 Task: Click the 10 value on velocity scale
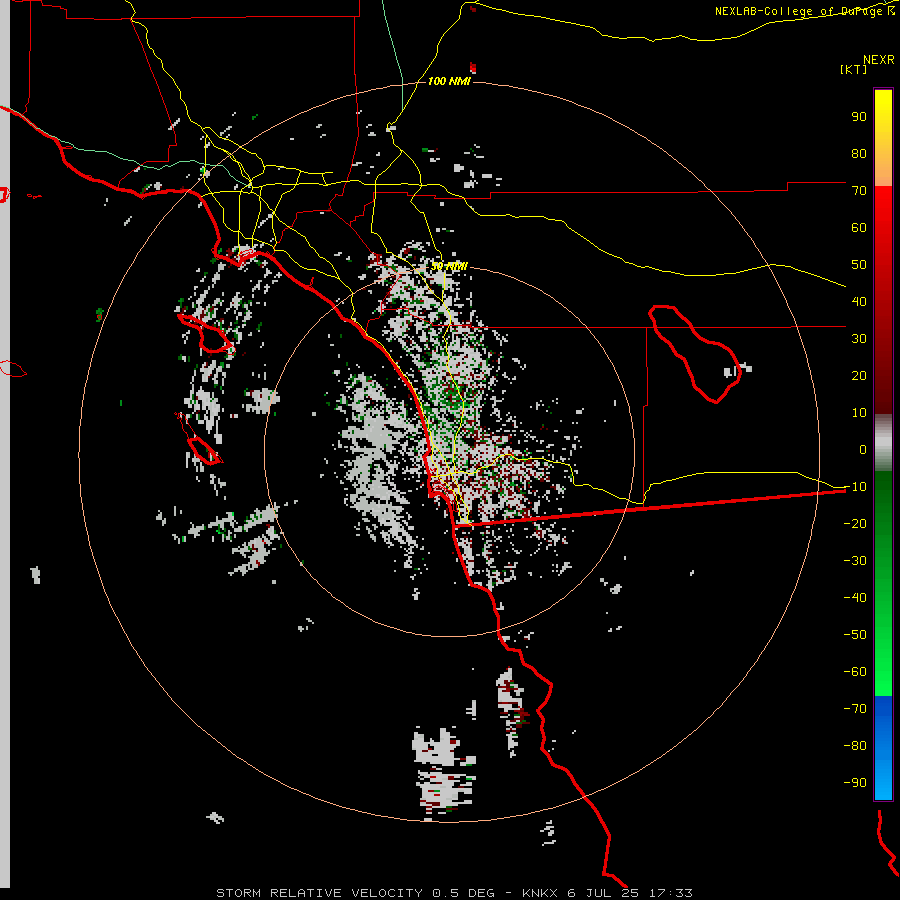[x=859, y=413]
